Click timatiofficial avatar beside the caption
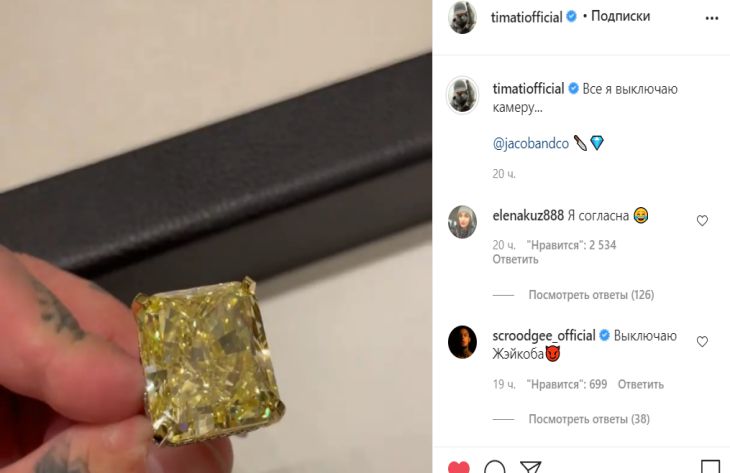The image size is (730, 473). click(x=462, y=95)
